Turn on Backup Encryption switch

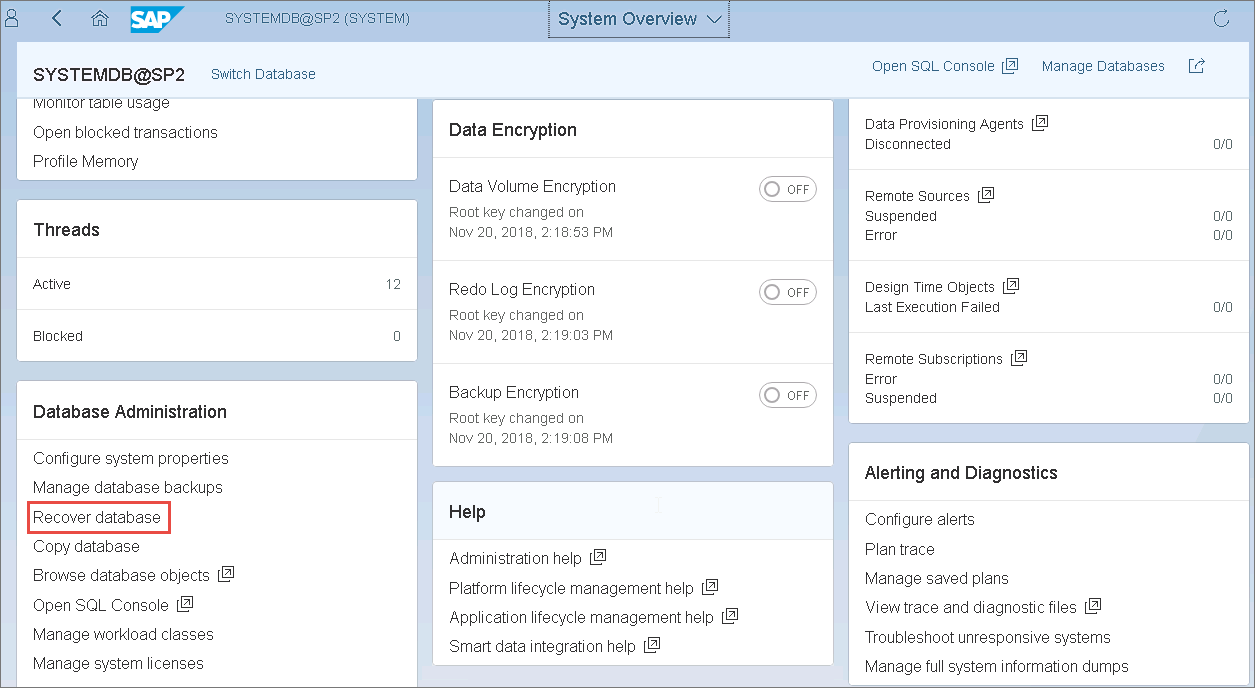(787, 395)
